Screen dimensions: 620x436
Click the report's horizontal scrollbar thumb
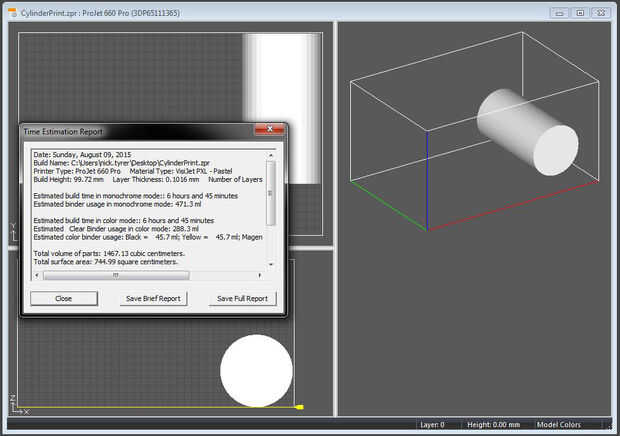[116, 275]
